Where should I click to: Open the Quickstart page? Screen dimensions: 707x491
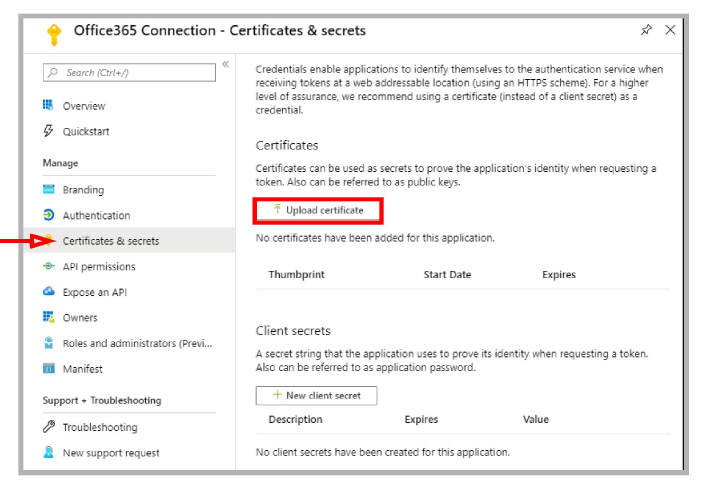pyautogui.click(x=86, y=132)
